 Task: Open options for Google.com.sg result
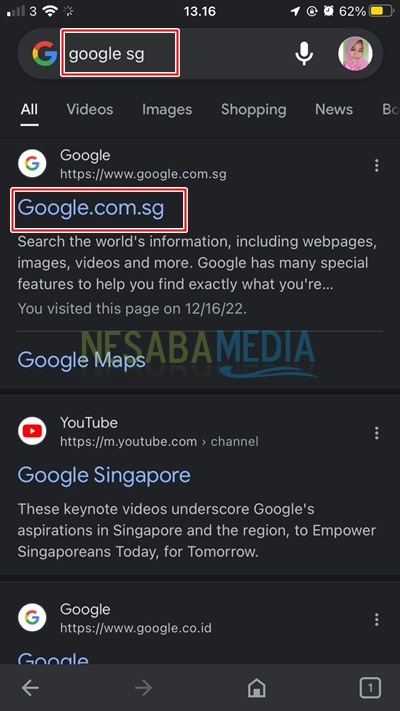coord(376,166)
